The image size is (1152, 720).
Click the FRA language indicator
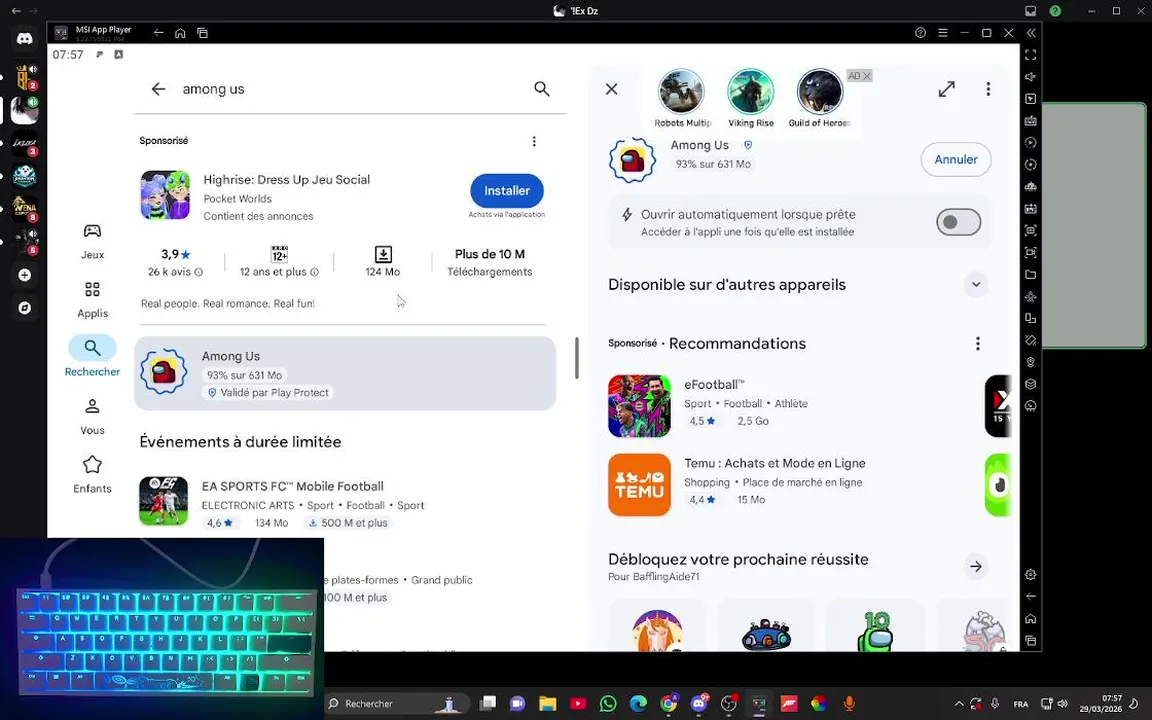point(1020,704)
